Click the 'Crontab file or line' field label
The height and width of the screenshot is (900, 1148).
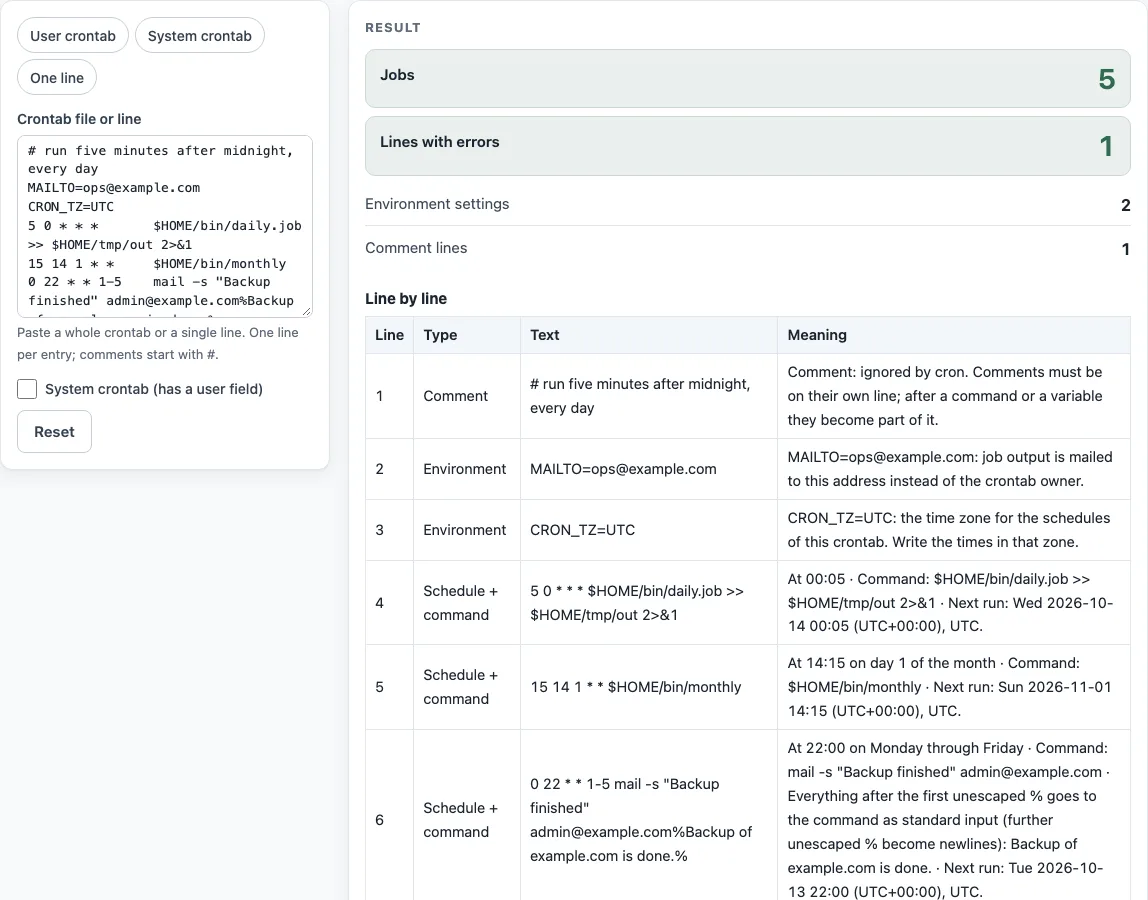click(79, 119)
